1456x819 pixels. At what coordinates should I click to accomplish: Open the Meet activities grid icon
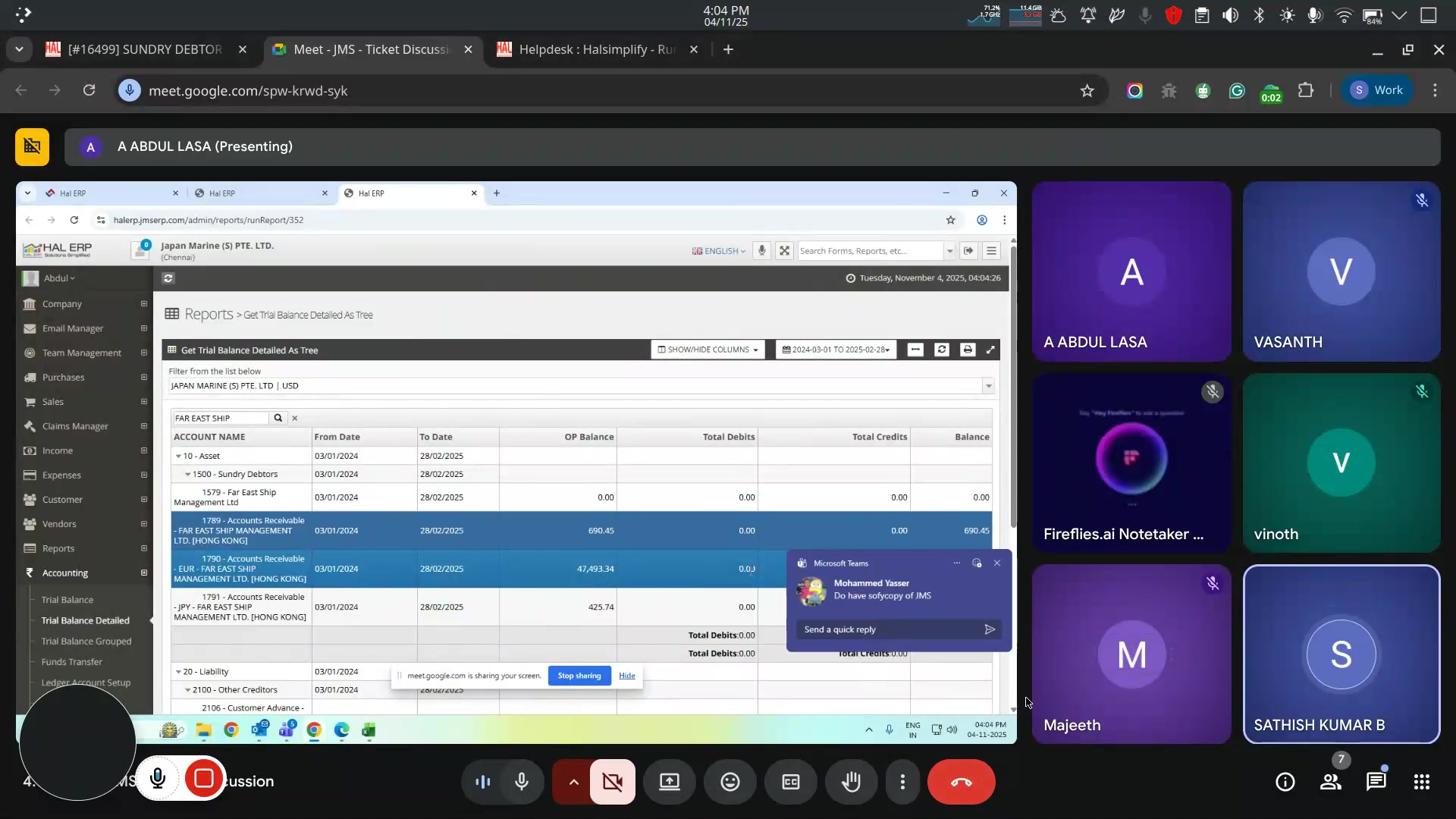[1422, 782]
